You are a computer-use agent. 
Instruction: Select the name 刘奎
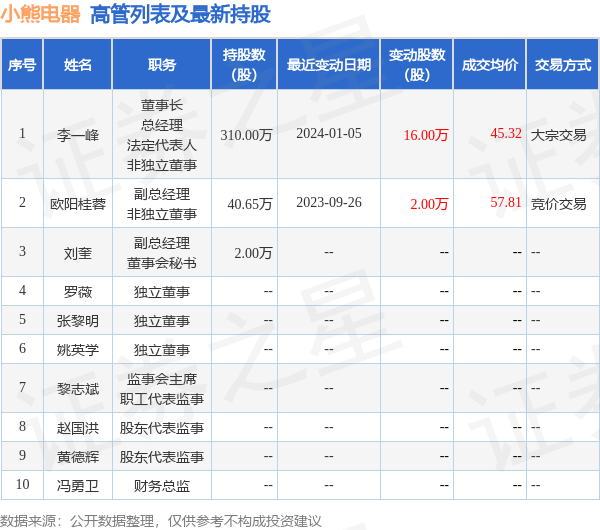78,253
